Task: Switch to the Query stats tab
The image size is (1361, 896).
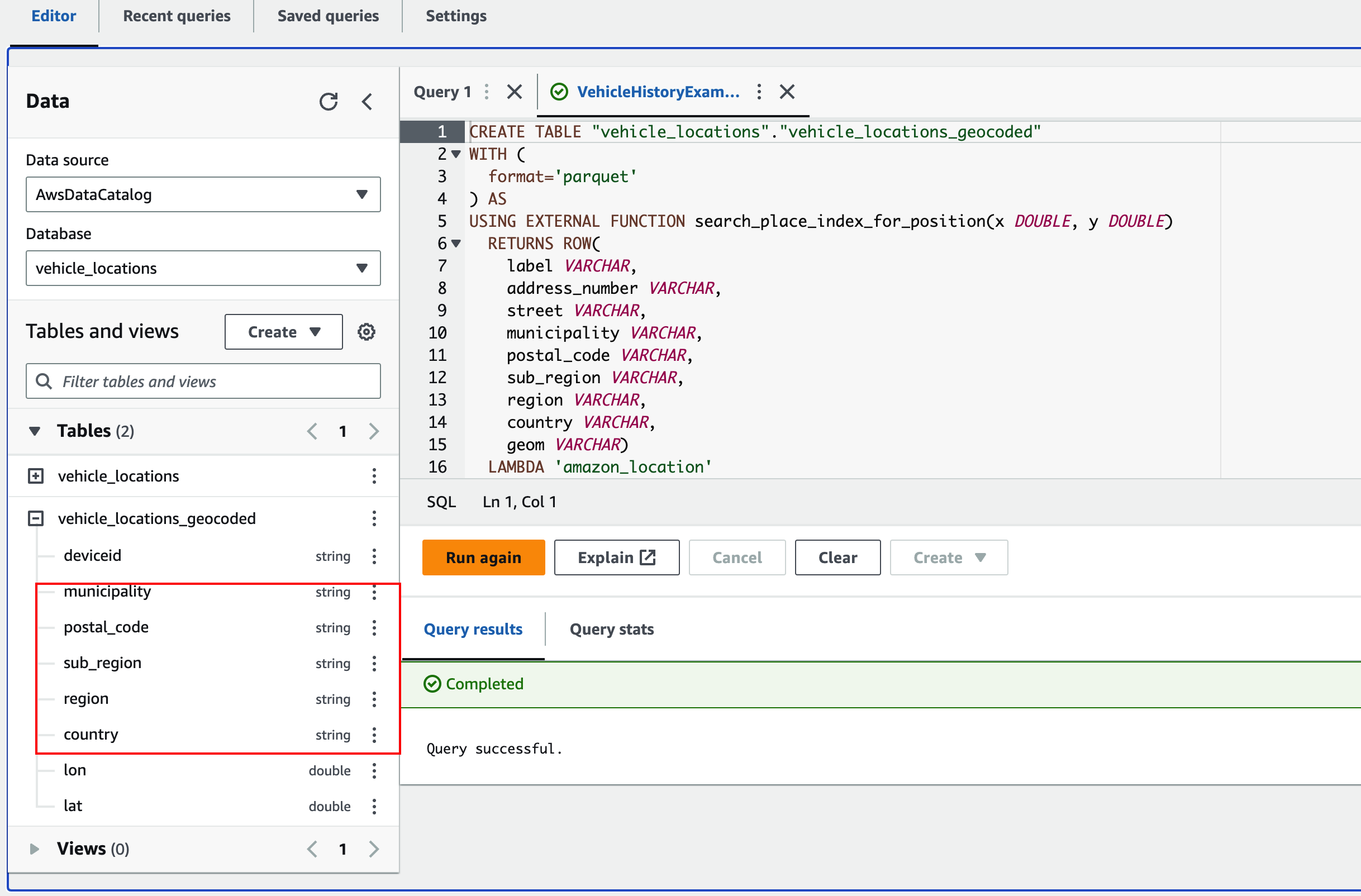Action: 611,629
